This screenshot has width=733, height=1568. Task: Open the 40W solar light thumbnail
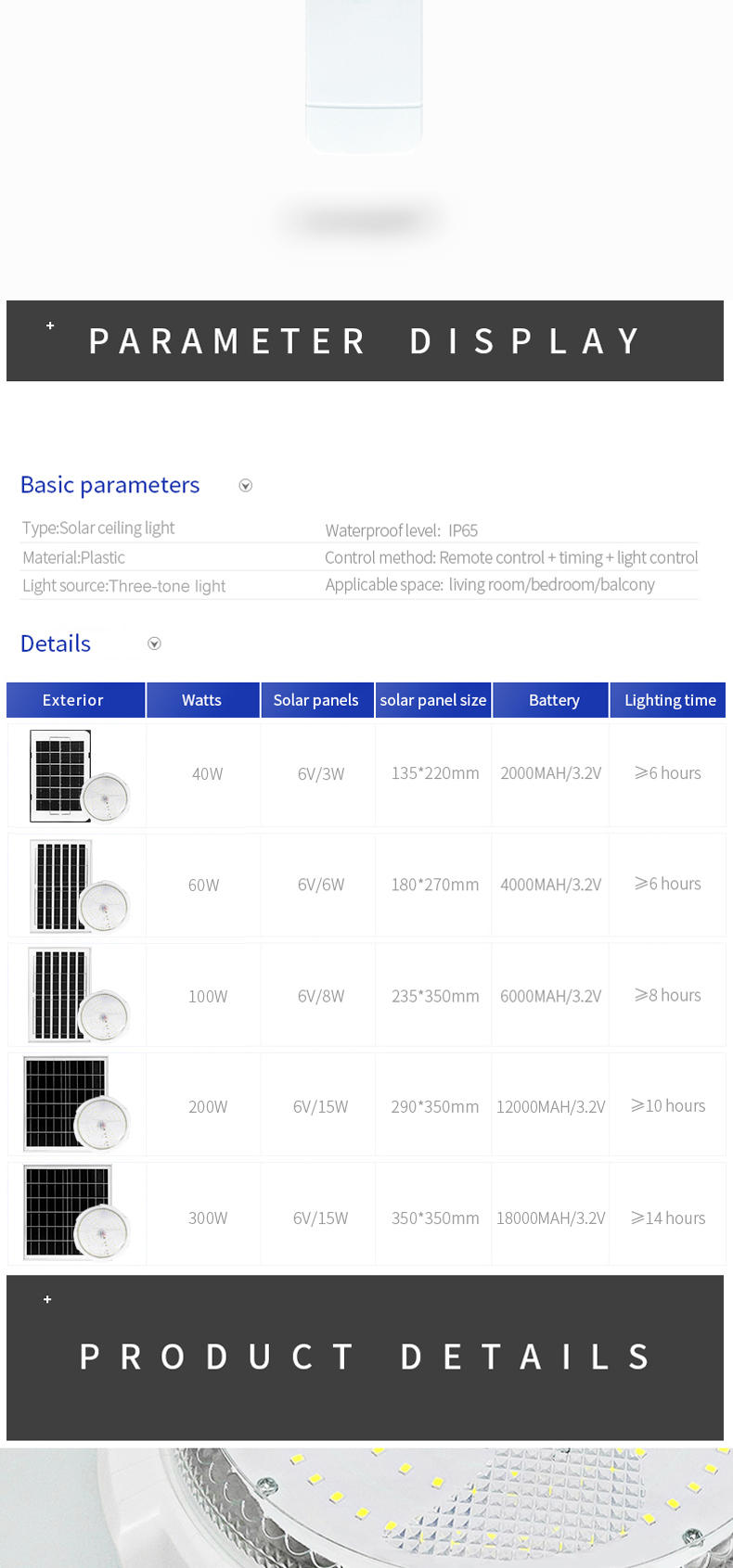point(79,775)
